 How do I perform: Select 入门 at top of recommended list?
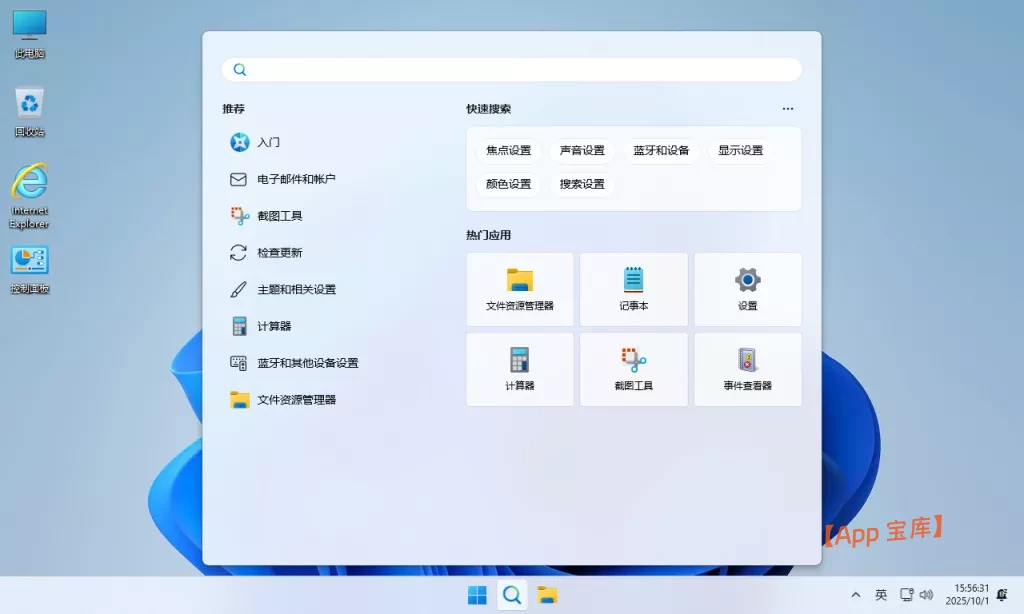coord(267,142)
